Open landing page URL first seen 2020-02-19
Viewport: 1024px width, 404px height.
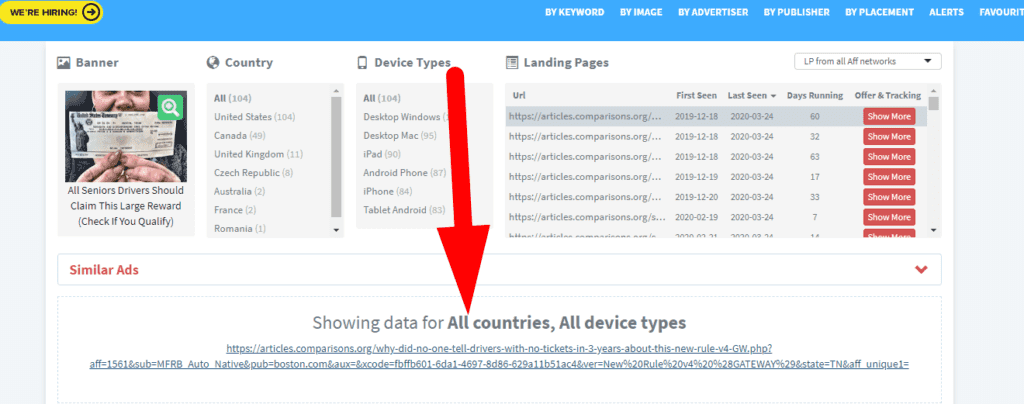tap(588, 217)
